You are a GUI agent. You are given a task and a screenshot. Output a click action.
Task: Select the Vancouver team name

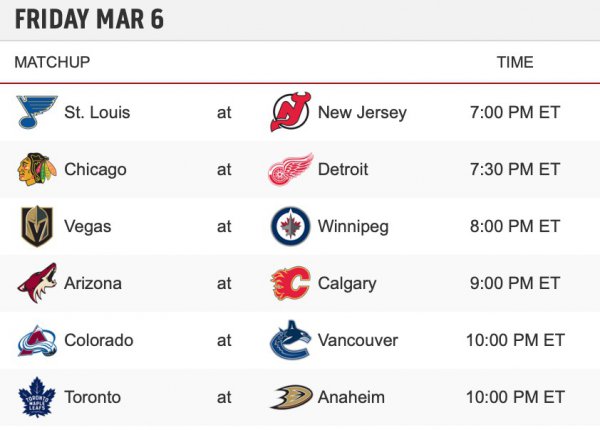click(x=357, y=340)
